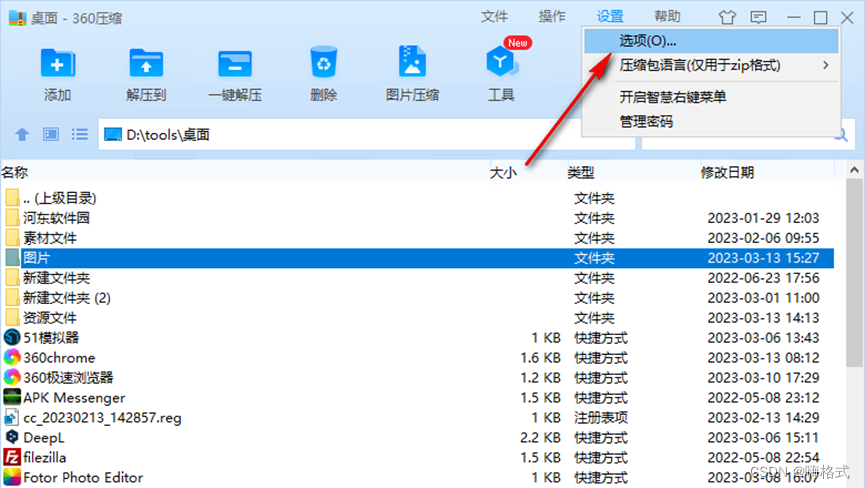Click the date 2023-01-29 12:03

click(763, 218)
